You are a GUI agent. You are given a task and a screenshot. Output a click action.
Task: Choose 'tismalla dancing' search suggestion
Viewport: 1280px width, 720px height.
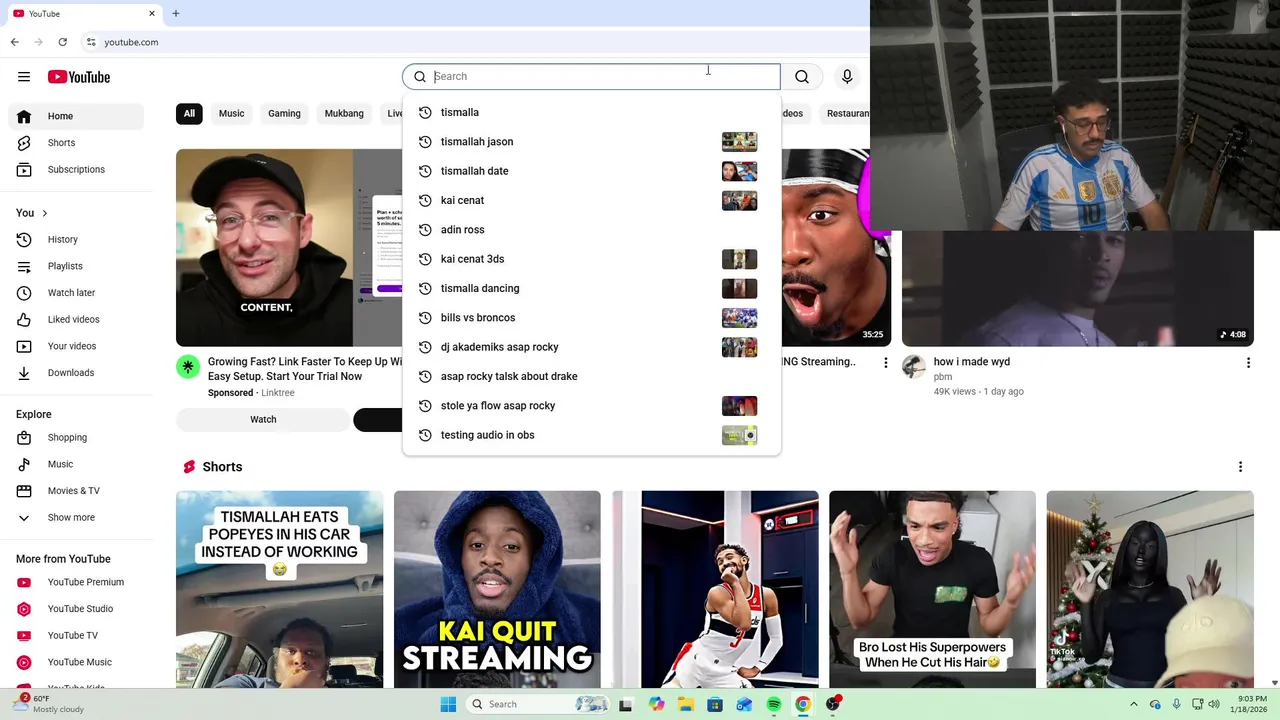pos(591,289)
